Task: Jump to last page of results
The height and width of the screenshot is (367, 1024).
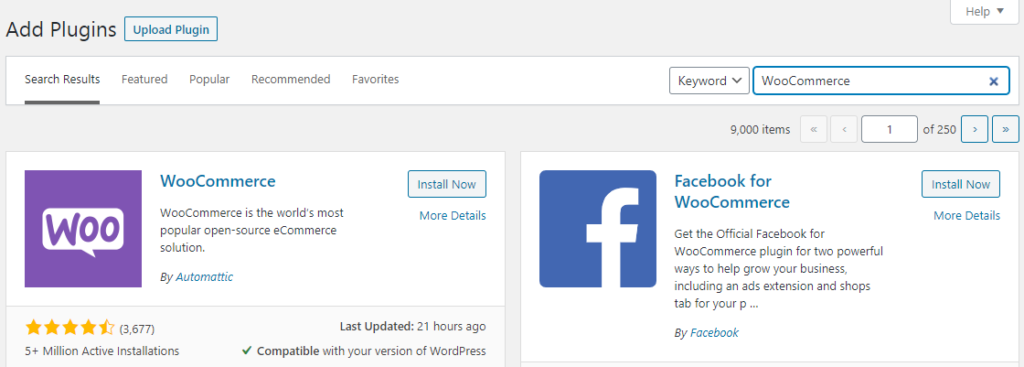Action: pyautogui.click(x=1005, y=129)
